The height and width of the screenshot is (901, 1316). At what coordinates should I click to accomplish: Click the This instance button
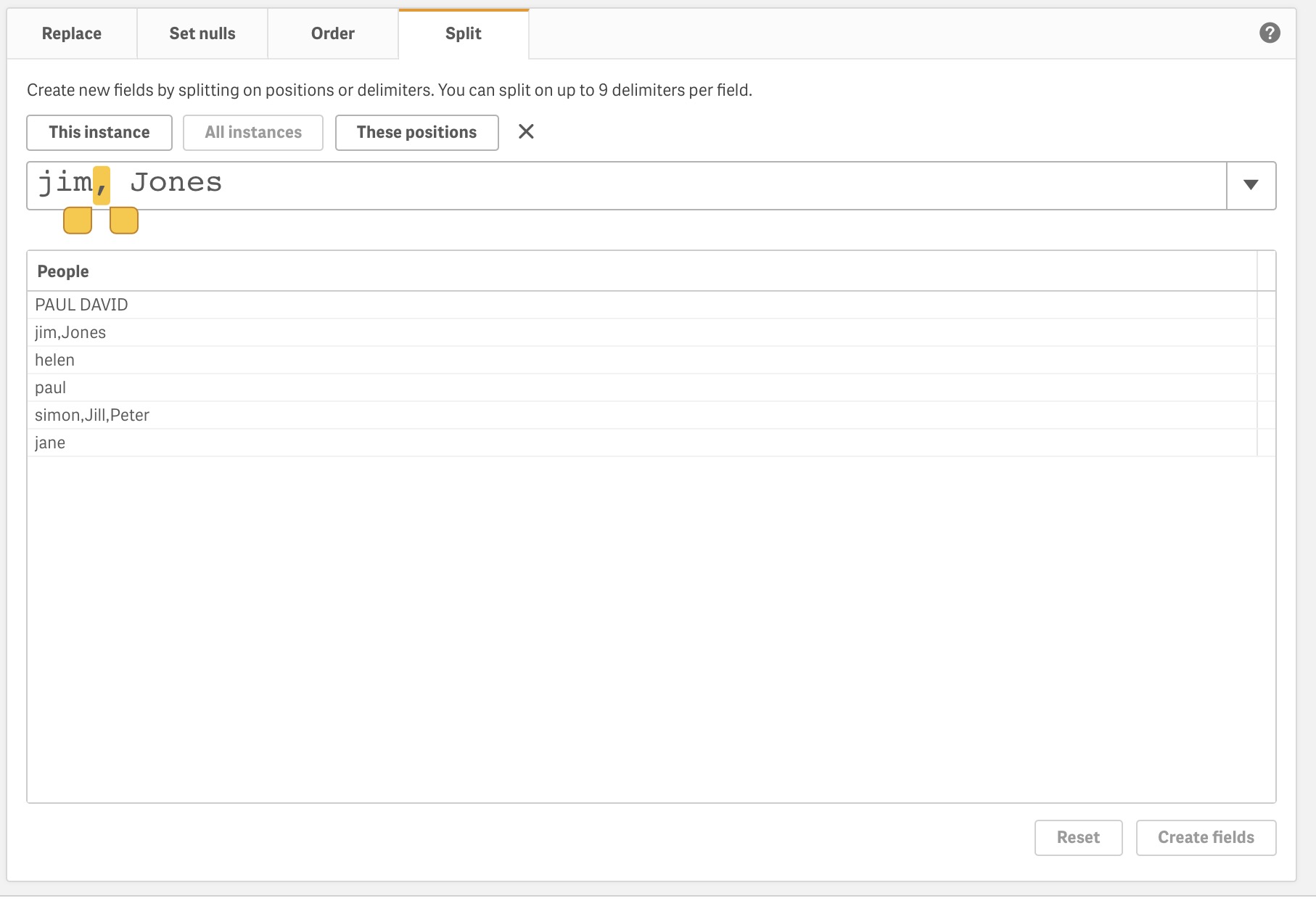click(x=99, y=133)
